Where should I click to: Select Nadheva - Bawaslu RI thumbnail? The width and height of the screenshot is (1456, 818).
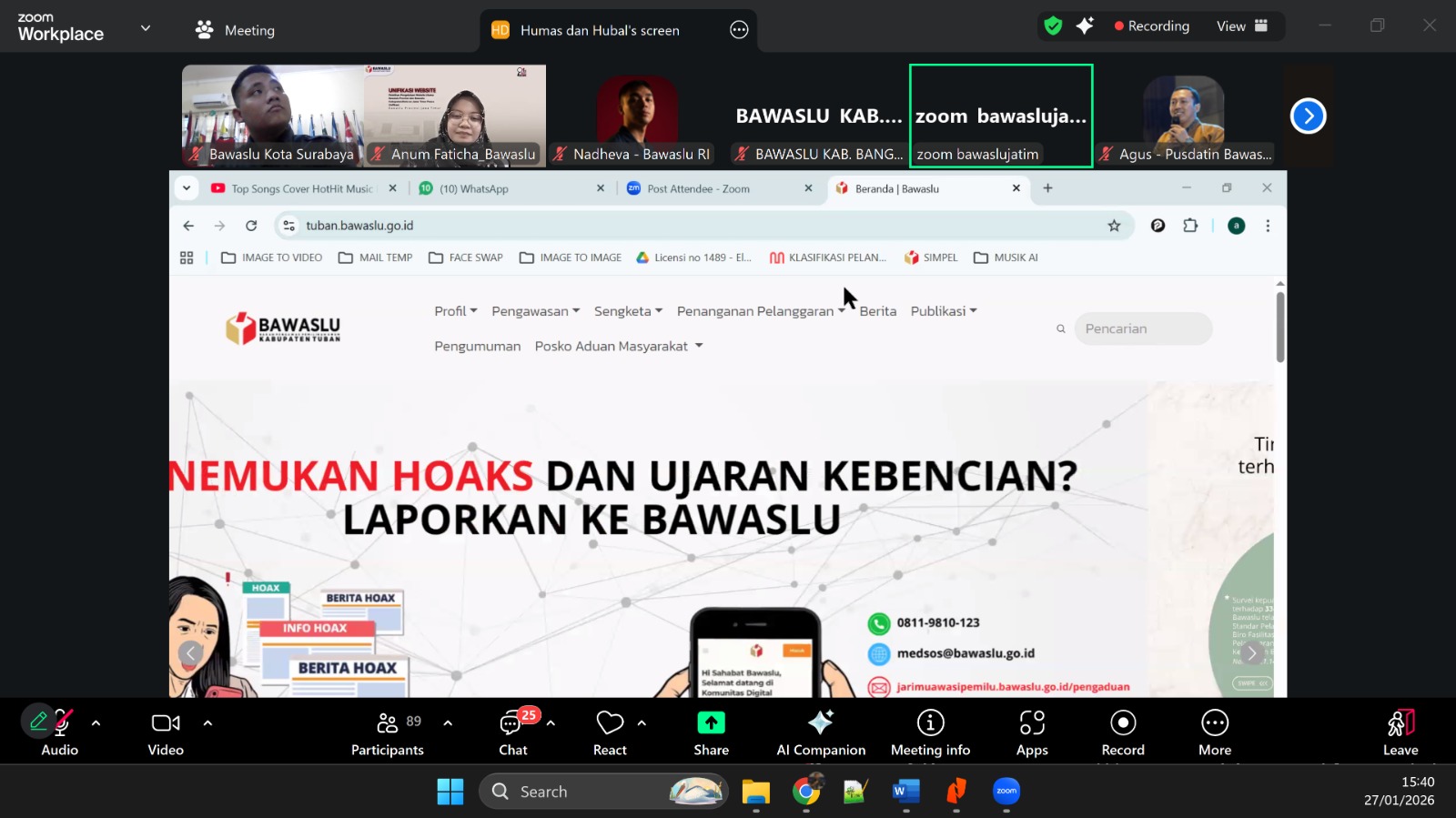tap(637, 116)
